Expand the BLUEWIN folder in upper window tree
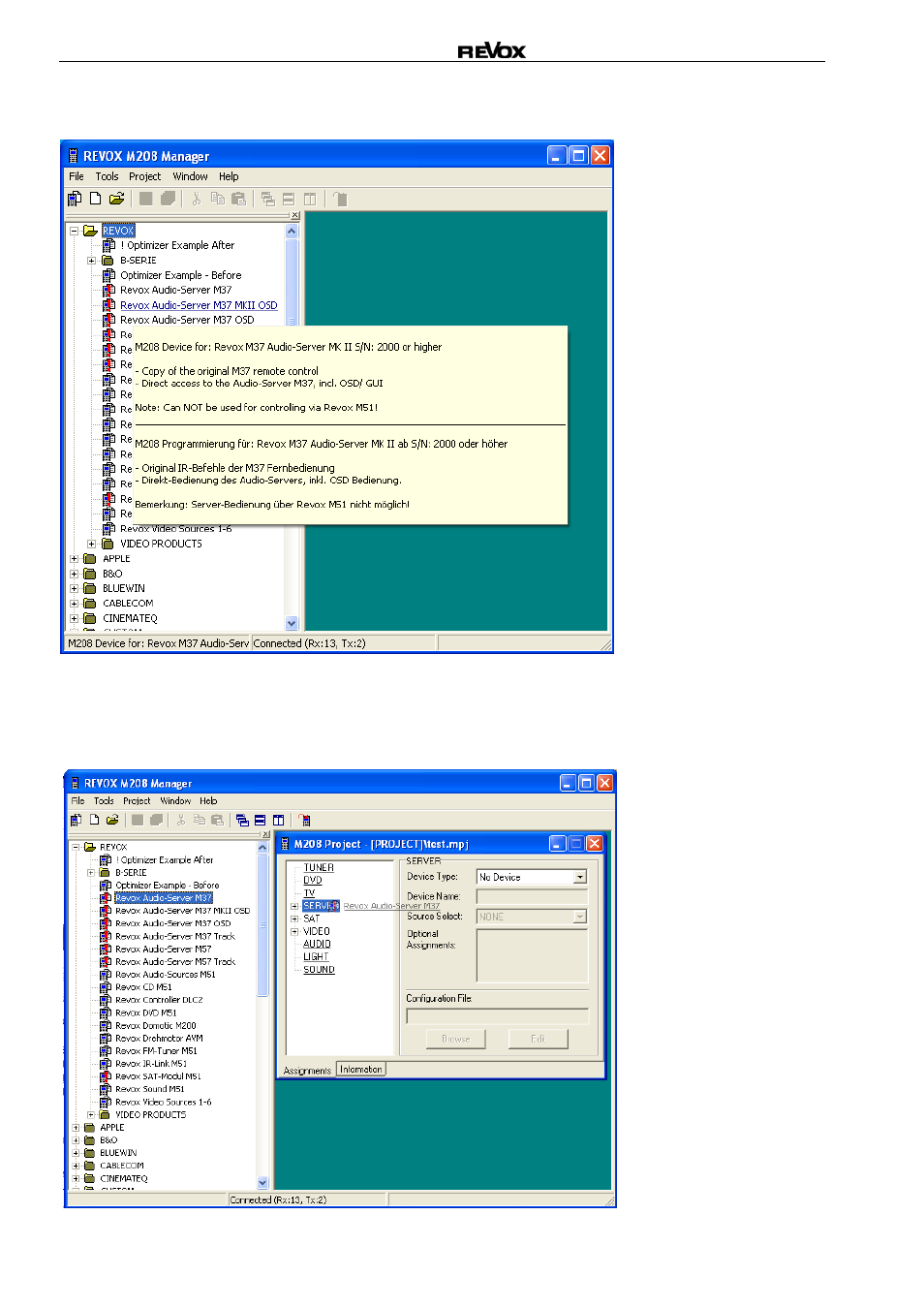 coord(74,589)
